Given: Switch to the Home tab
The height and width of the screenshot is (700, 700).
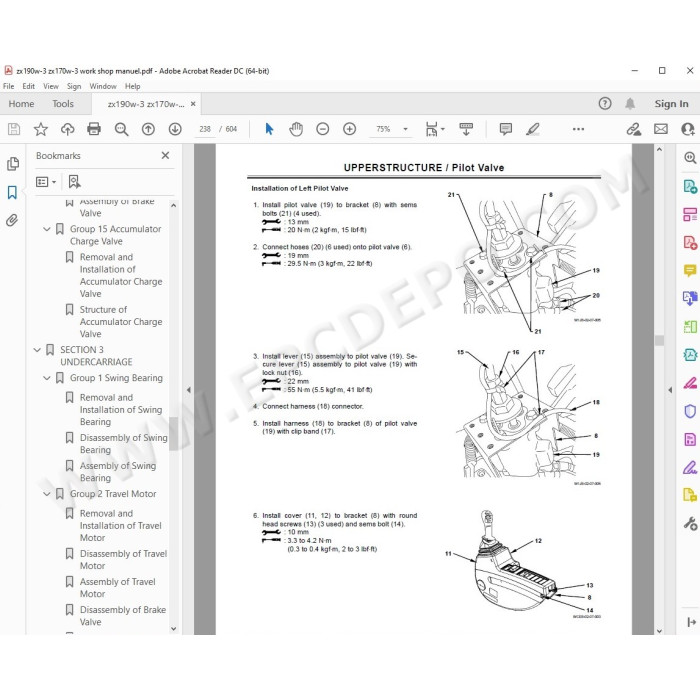Looking at the screenshot, I should point(21,104).
